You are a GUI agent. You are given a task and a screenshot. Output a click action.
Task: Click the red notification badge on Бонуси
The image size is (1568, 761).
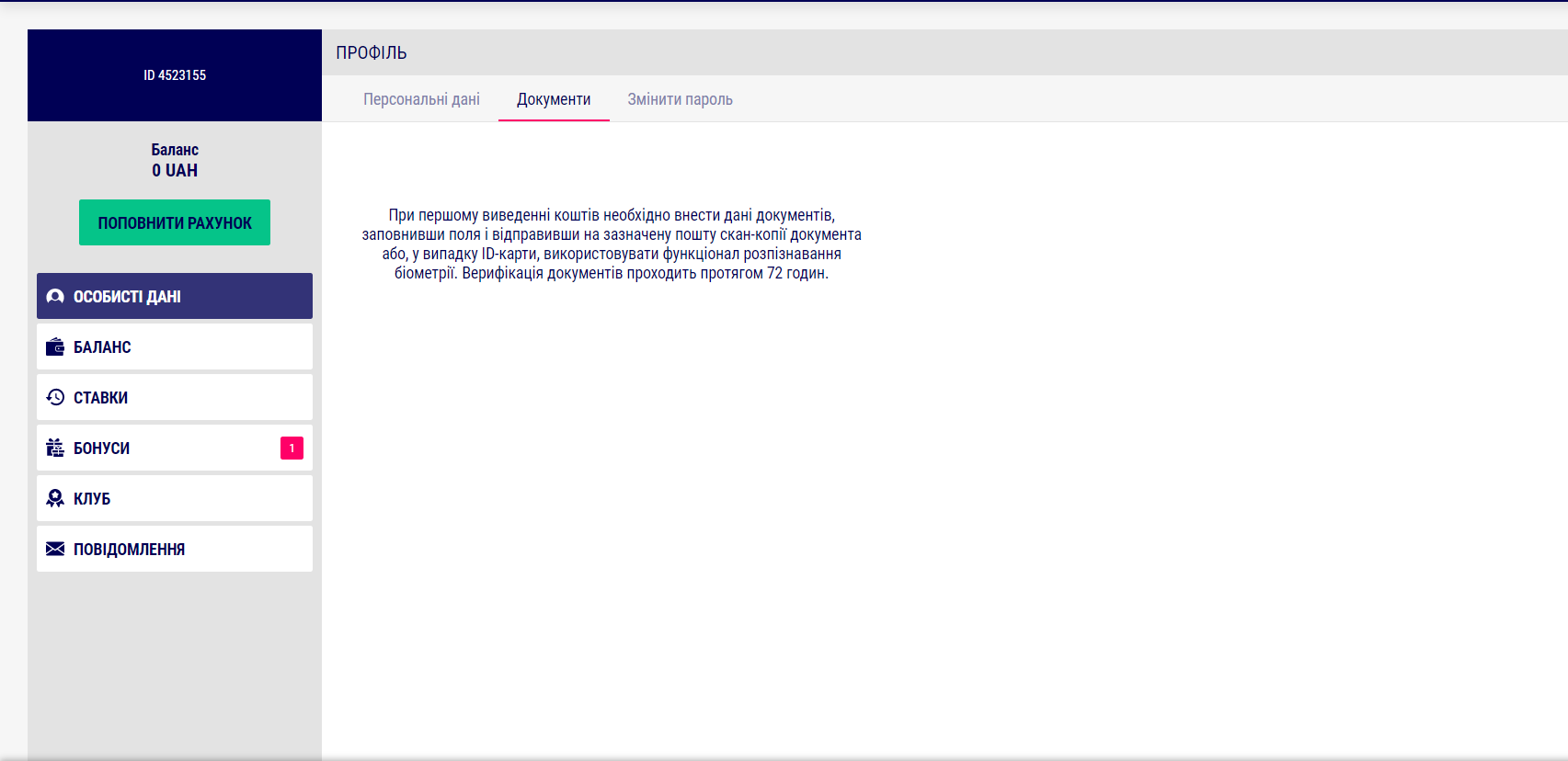click(x=292, y=448)
